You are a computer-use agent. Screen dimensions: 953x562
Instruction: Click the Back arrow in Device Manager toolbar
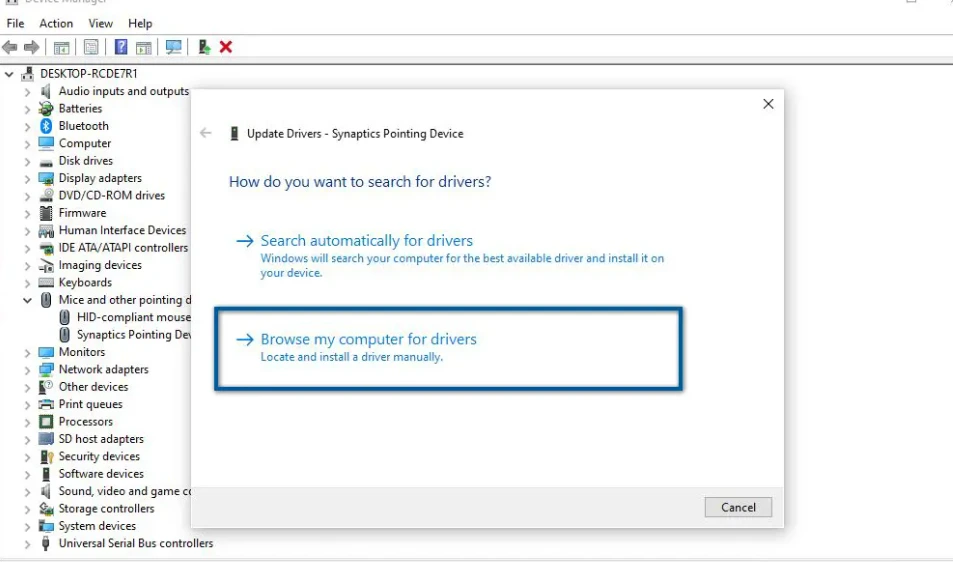coord(10,47)
